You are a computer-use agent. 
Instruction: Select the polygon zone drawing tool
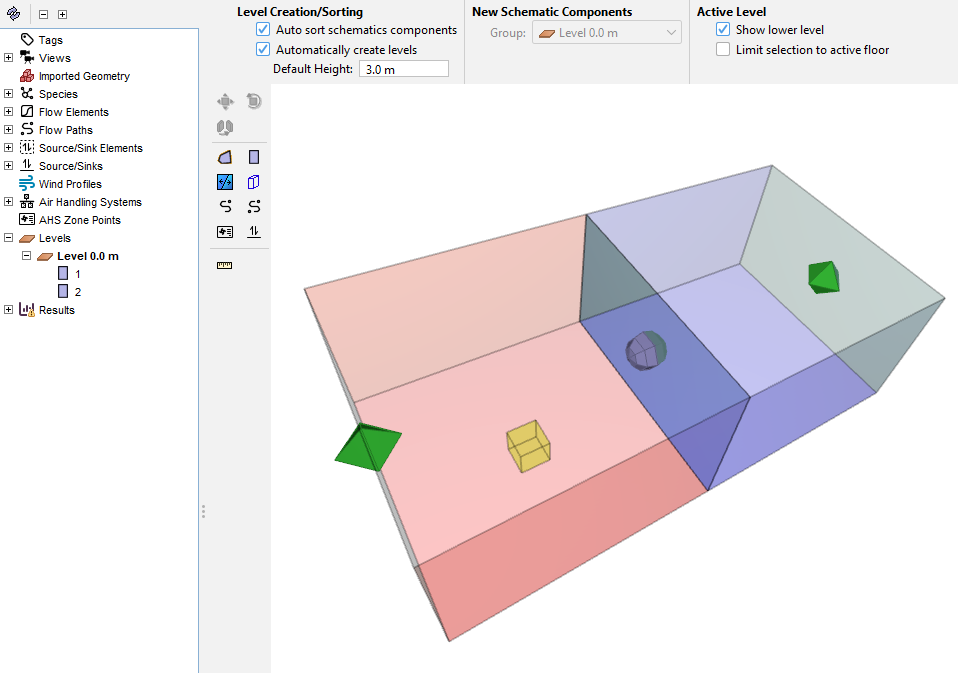225,157
